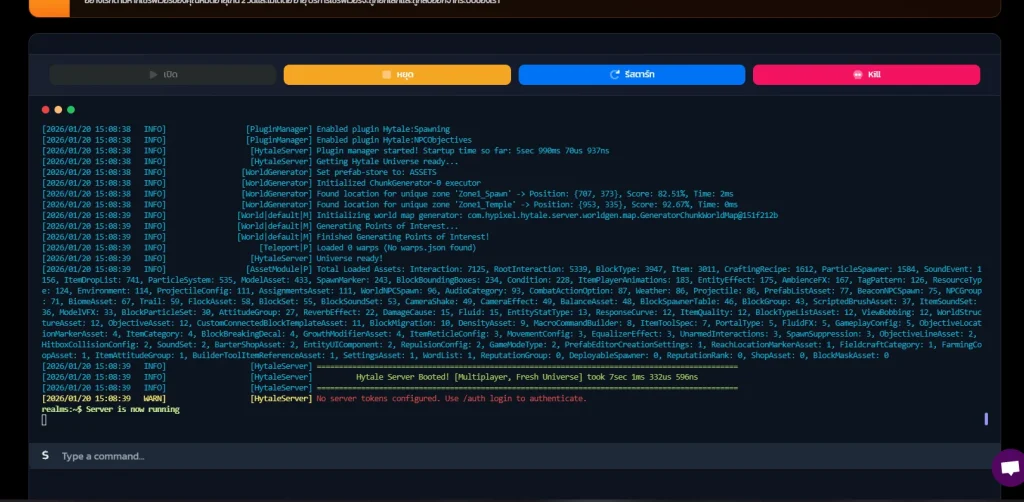
Task: Restart the server with the blue button
Action: click(x=631, y=75)
